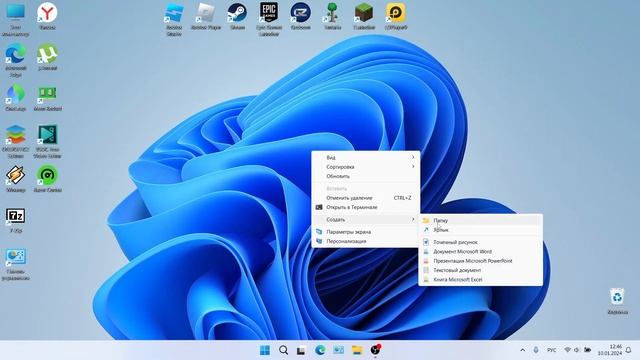Select the Yandex browser desktop shortcut
Screen dimensions: 640x360
tap(47, 16)
